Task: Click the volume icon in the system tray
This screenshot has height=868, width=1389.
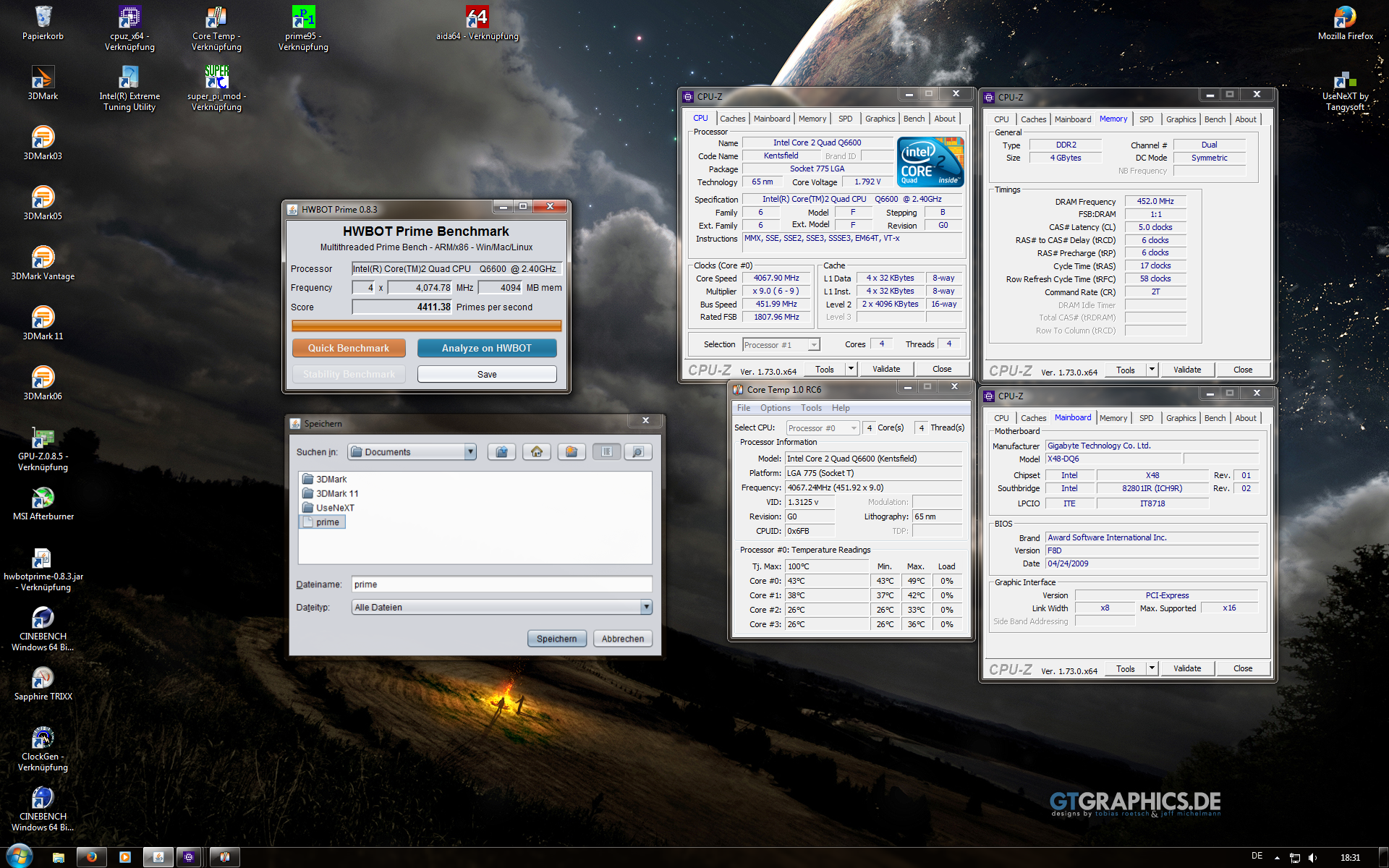Action: point(1313,858)
